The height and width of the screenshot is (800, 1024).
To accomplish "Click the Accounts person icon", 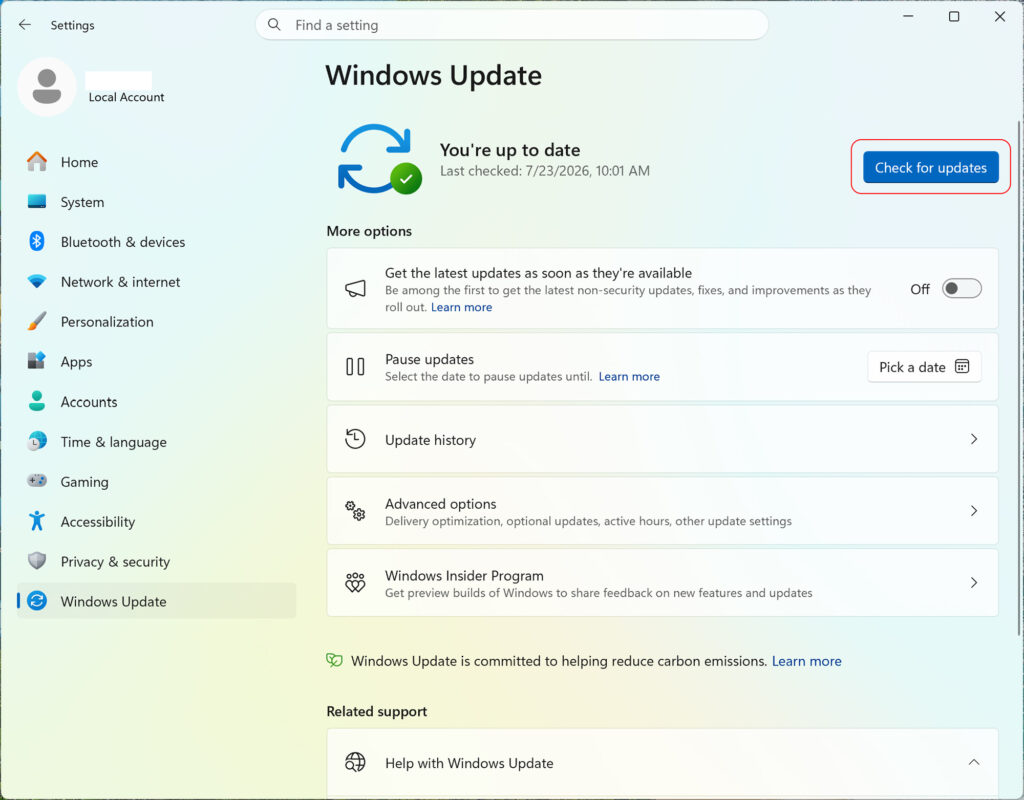I will tap(37, 401).
